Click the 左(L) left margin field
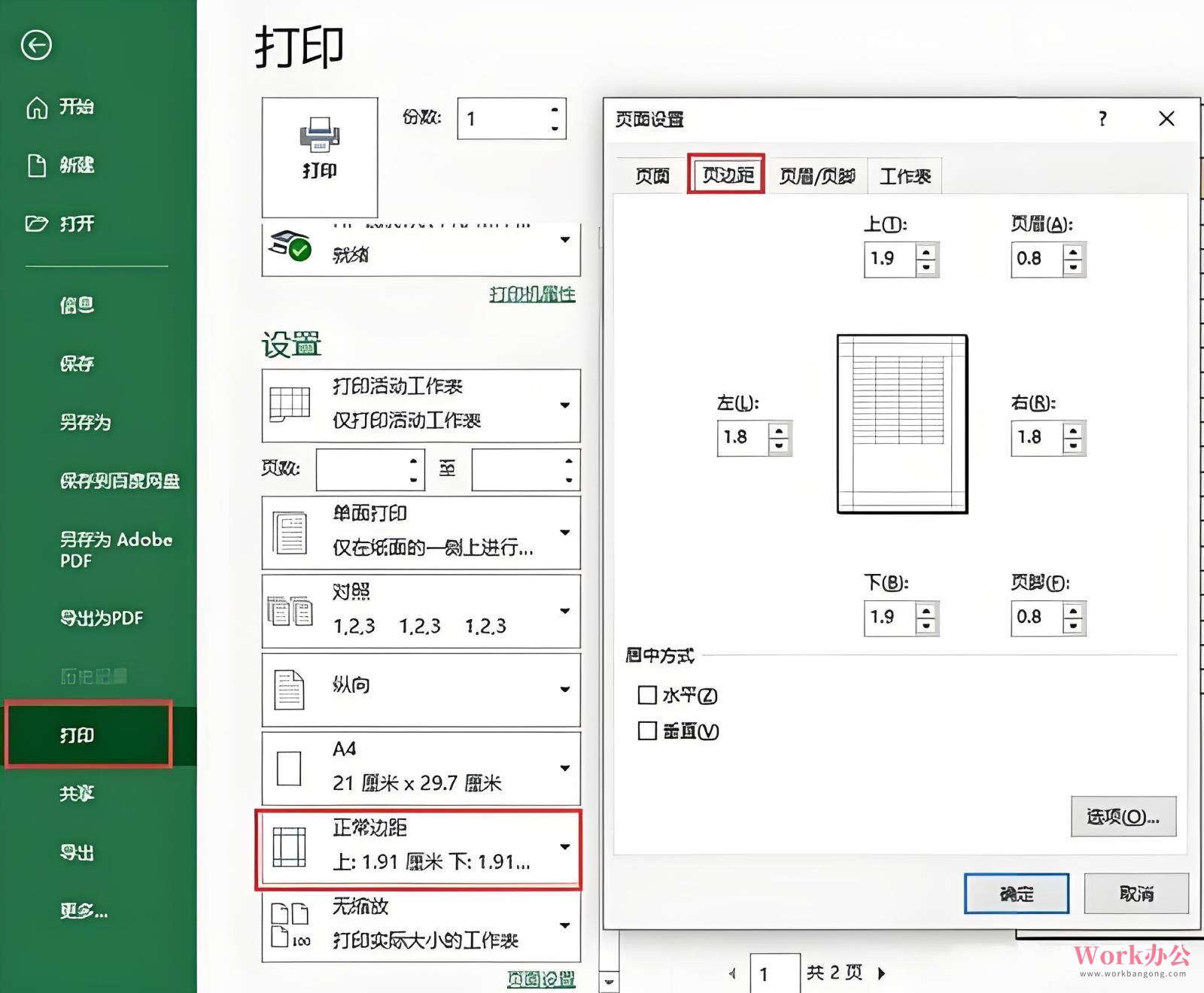This screenshot has height=993, width=1204. pyautogui.click(x=743, y=438)
